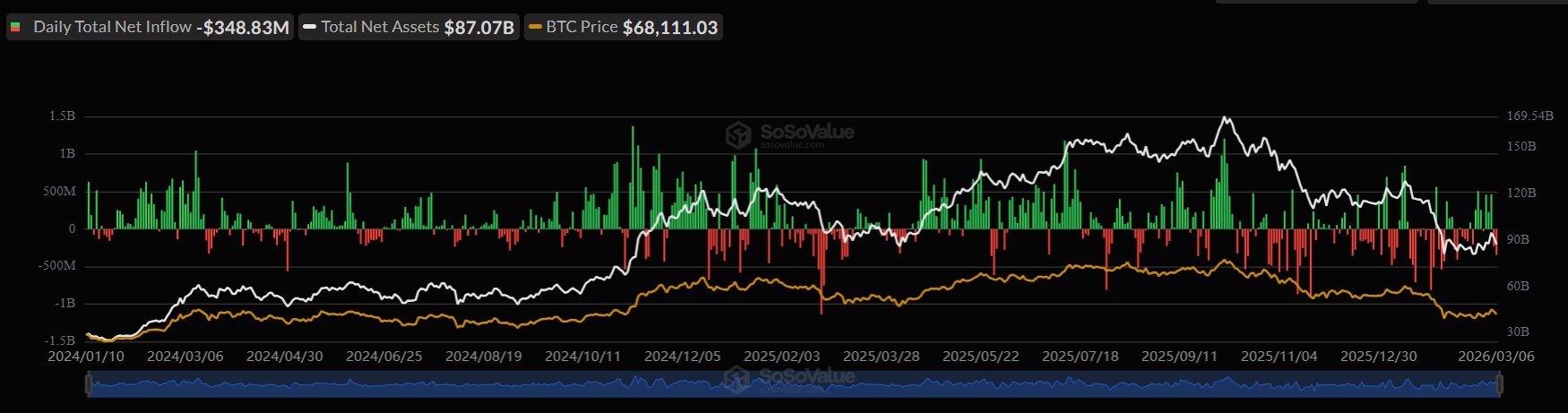Grab the left handle of the range slider

tap(89, 384)
